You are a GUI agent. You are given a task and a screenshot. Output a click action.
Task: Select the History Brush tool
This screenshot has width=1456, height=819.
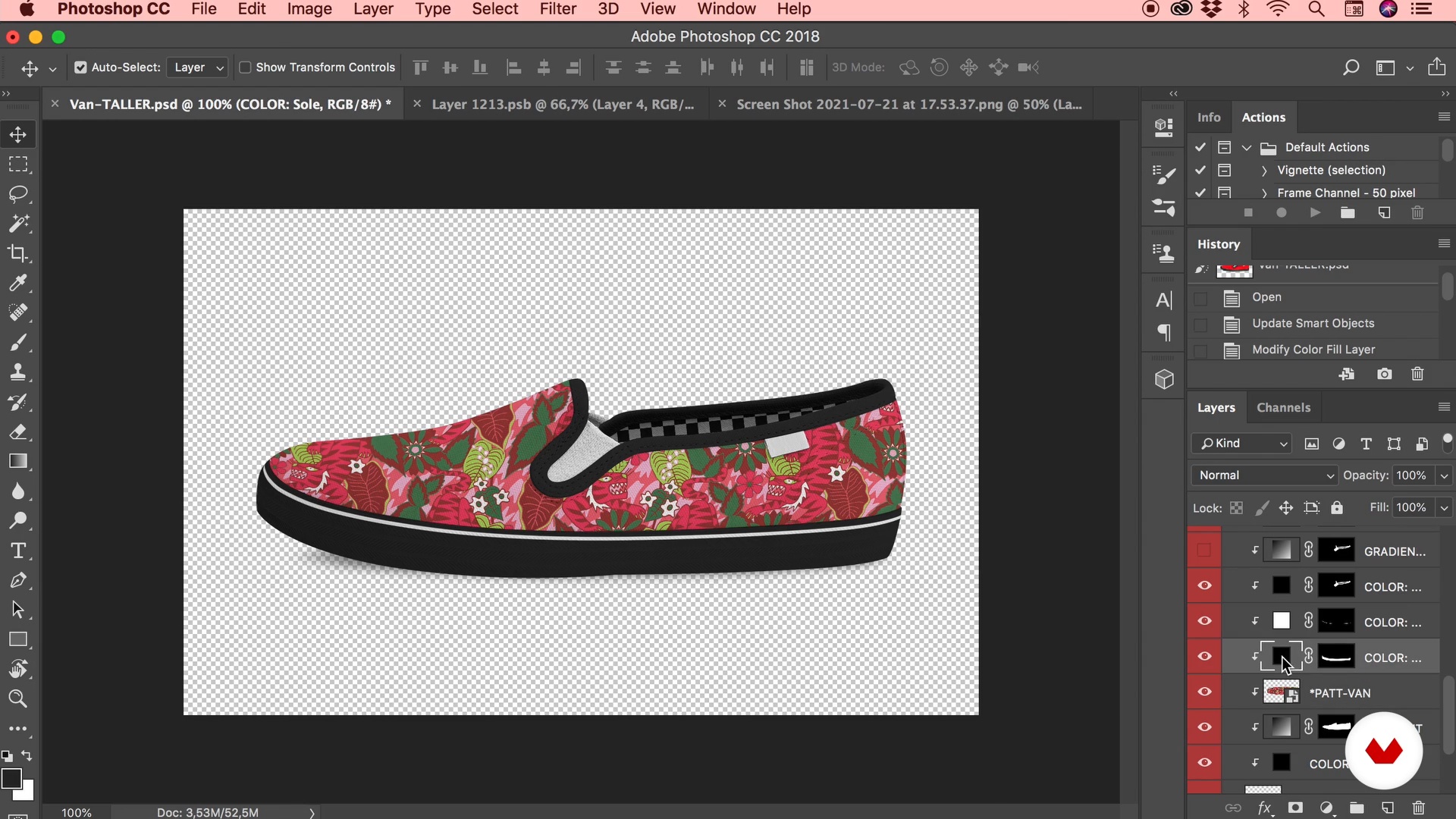[18, 402]
